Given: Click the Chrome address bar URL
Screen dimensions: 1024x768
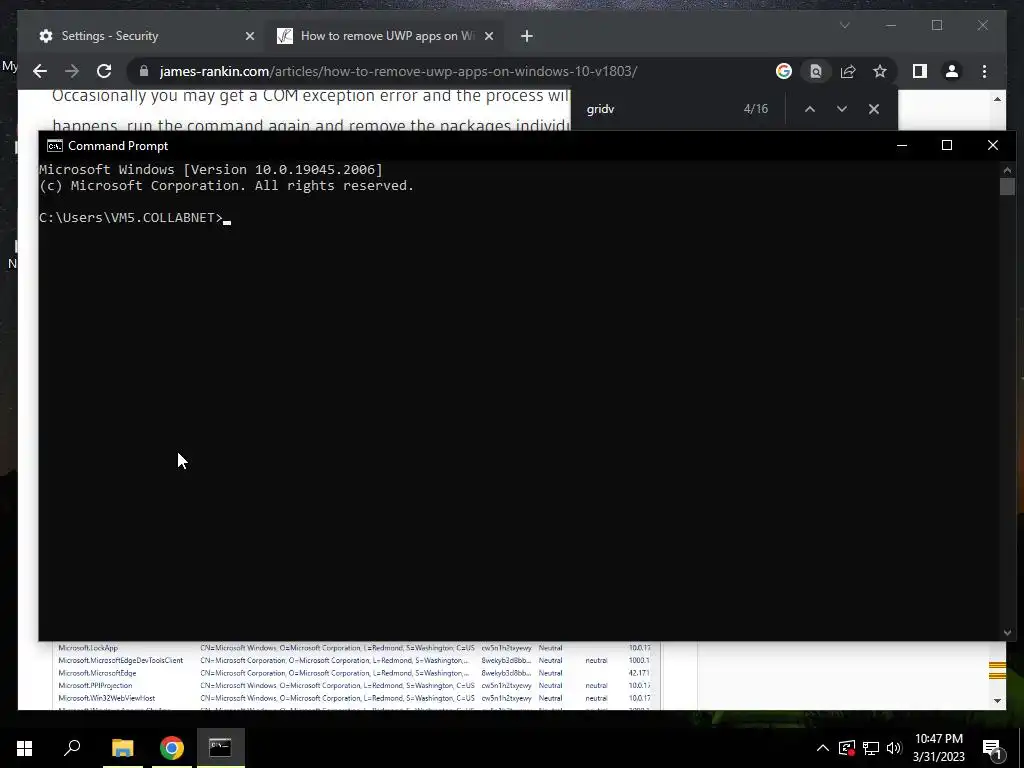Looking at the screenshot, I should click(x=398, y=71).
